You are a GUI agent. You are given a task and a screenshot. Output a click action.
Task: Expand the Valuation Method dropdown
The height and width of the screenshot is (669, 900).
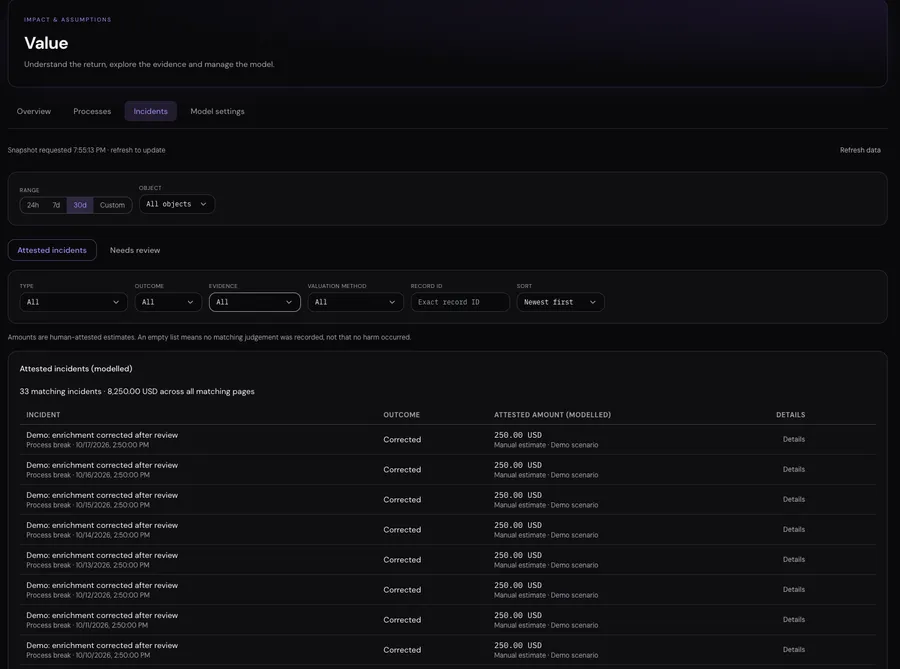(x=355, y=302)
